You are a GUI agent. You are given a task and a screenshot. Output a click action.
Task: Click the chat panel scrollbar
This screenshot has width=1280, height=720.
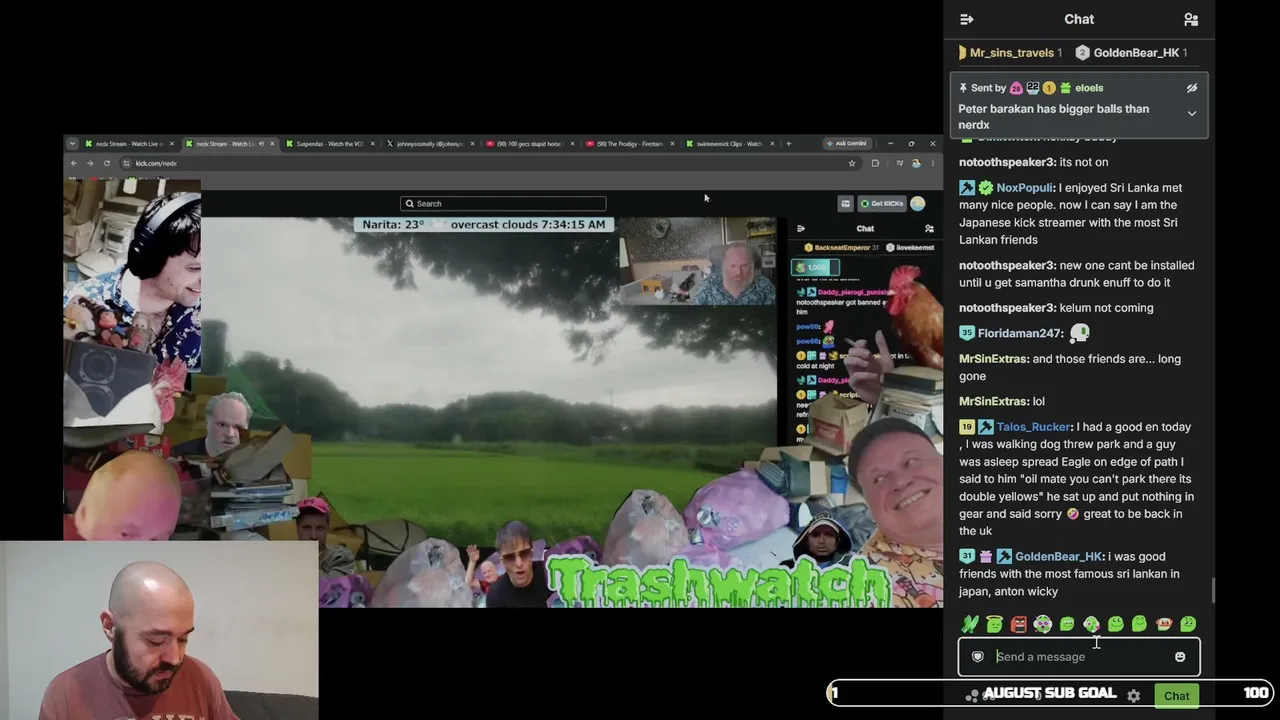click(x=1212, y=590)
